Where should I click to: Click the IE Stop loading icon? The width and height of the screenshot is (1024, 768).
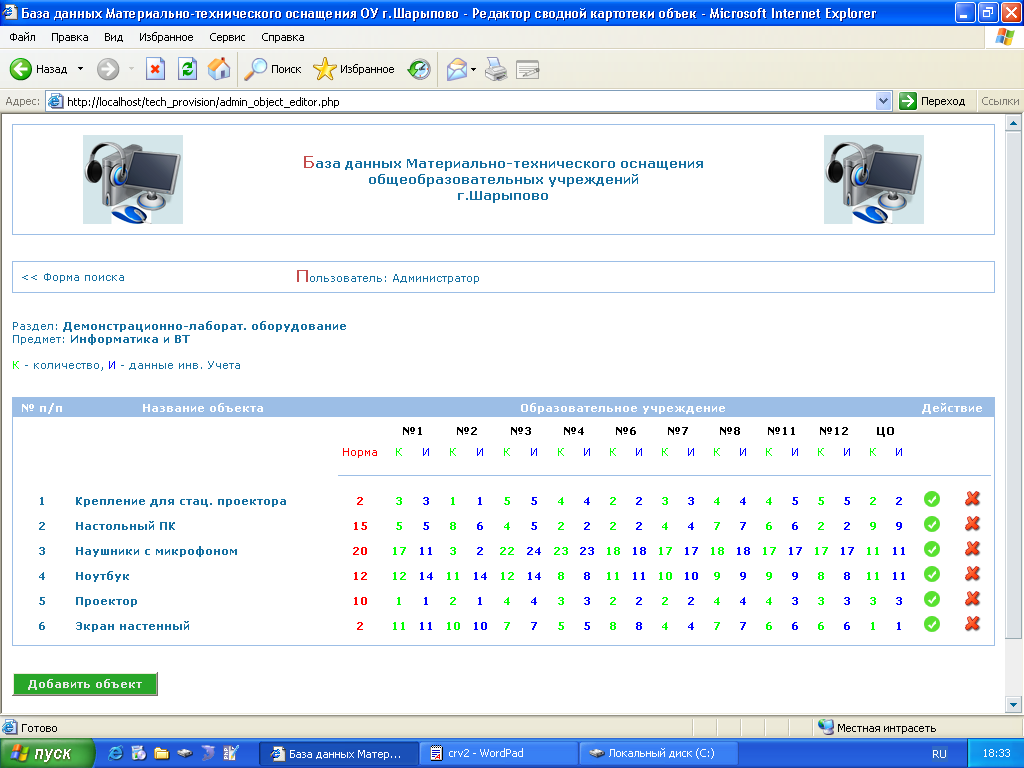(x=155, y=69)
